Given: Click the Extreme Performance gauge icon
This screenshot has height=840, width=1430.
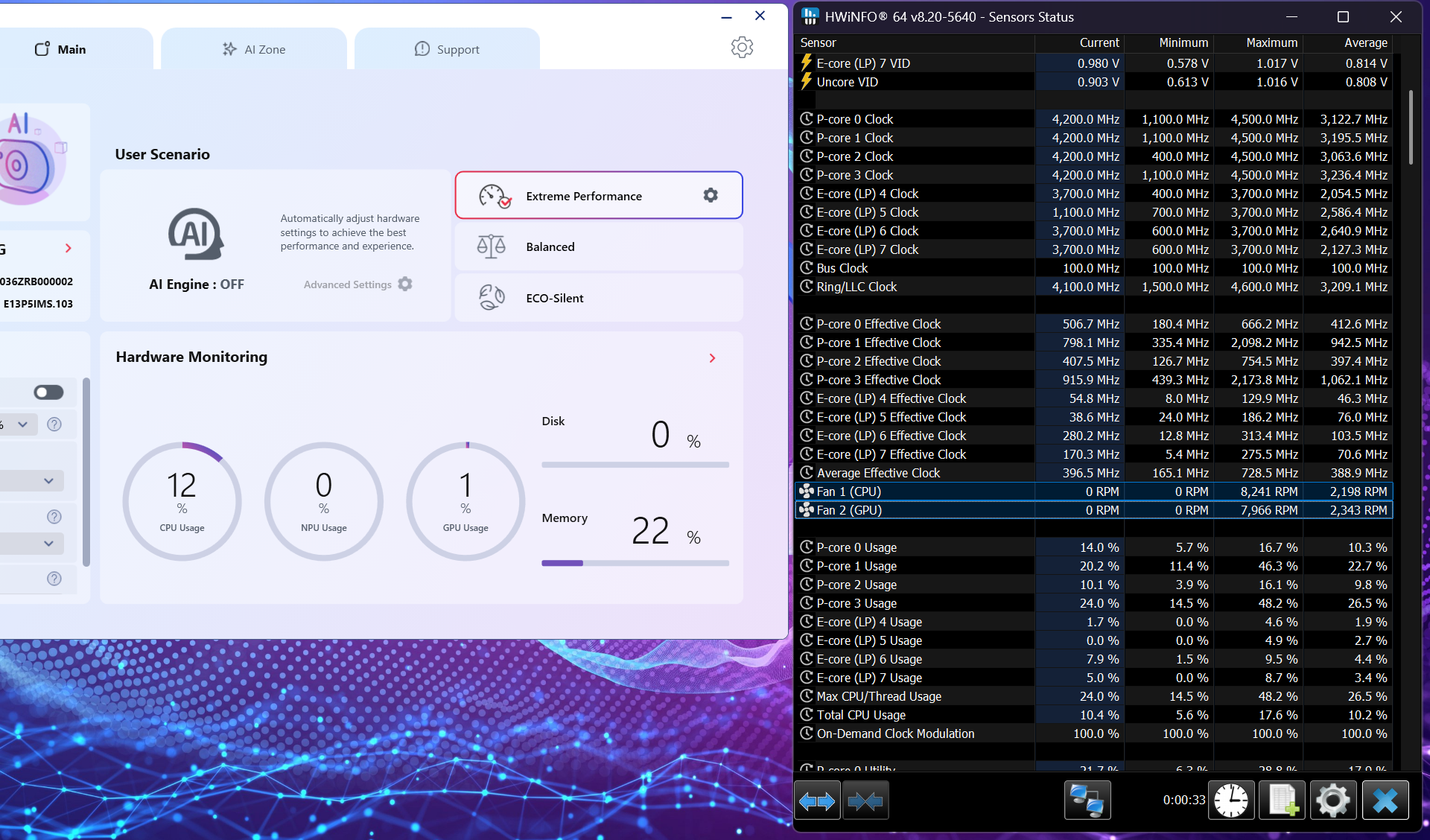Looking at the screenshot, I should tap(495, 196).
